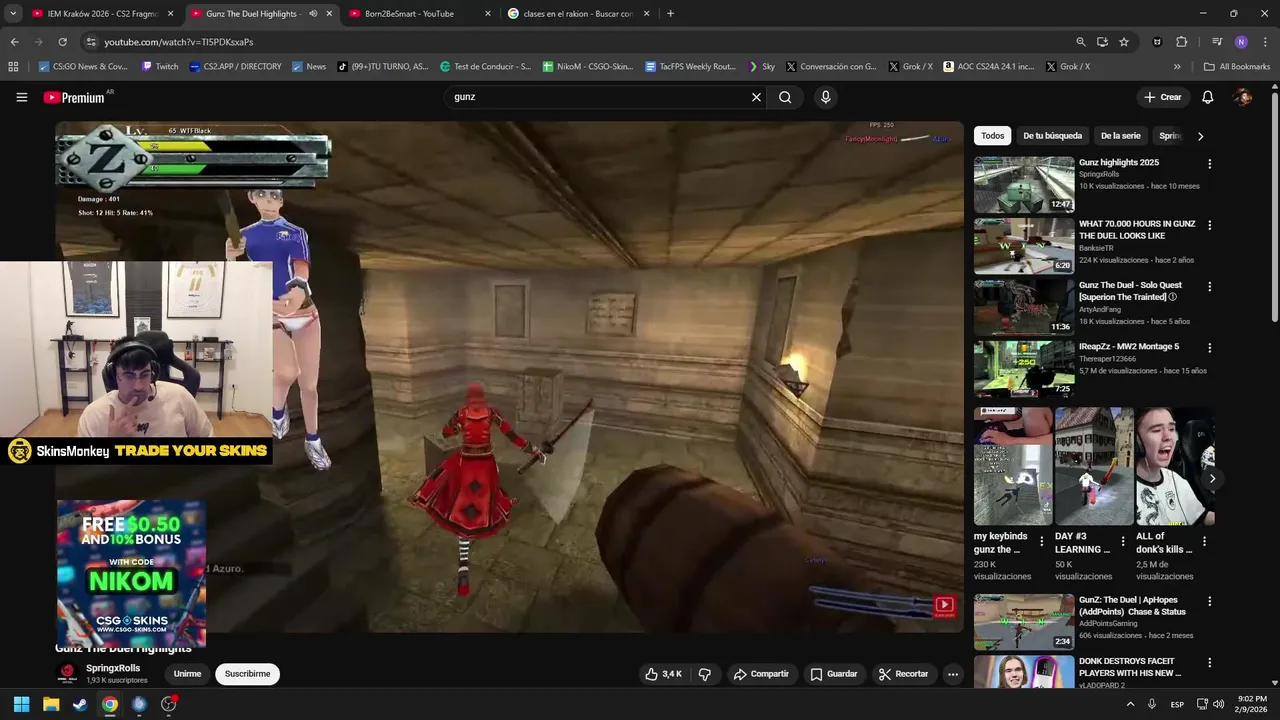This screenshot has width=1280, height=720.
Task: Open the Twitch bookmark
Action: (160, 67)
